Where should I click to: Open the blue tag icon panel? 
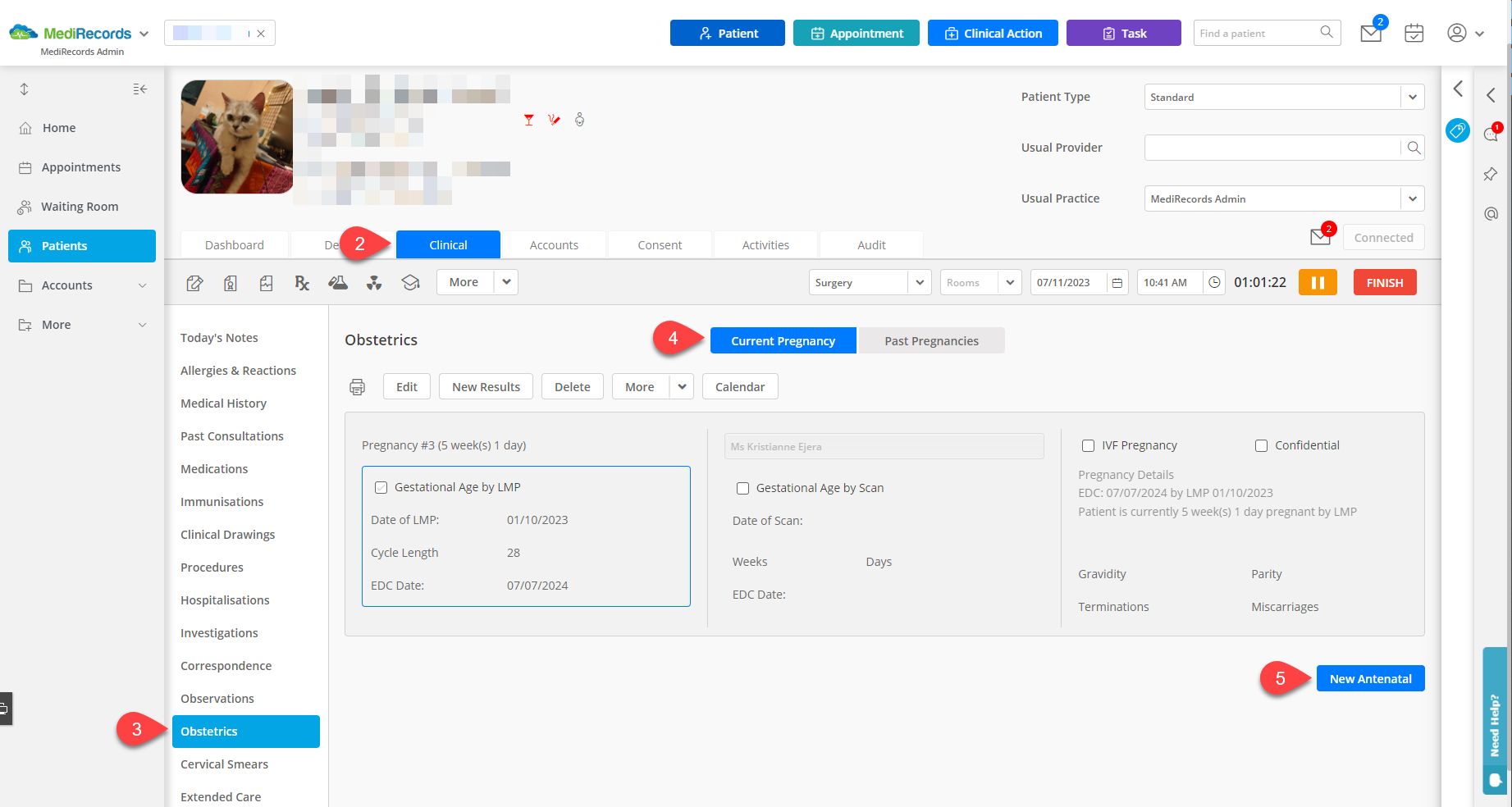pos(1457,130)
